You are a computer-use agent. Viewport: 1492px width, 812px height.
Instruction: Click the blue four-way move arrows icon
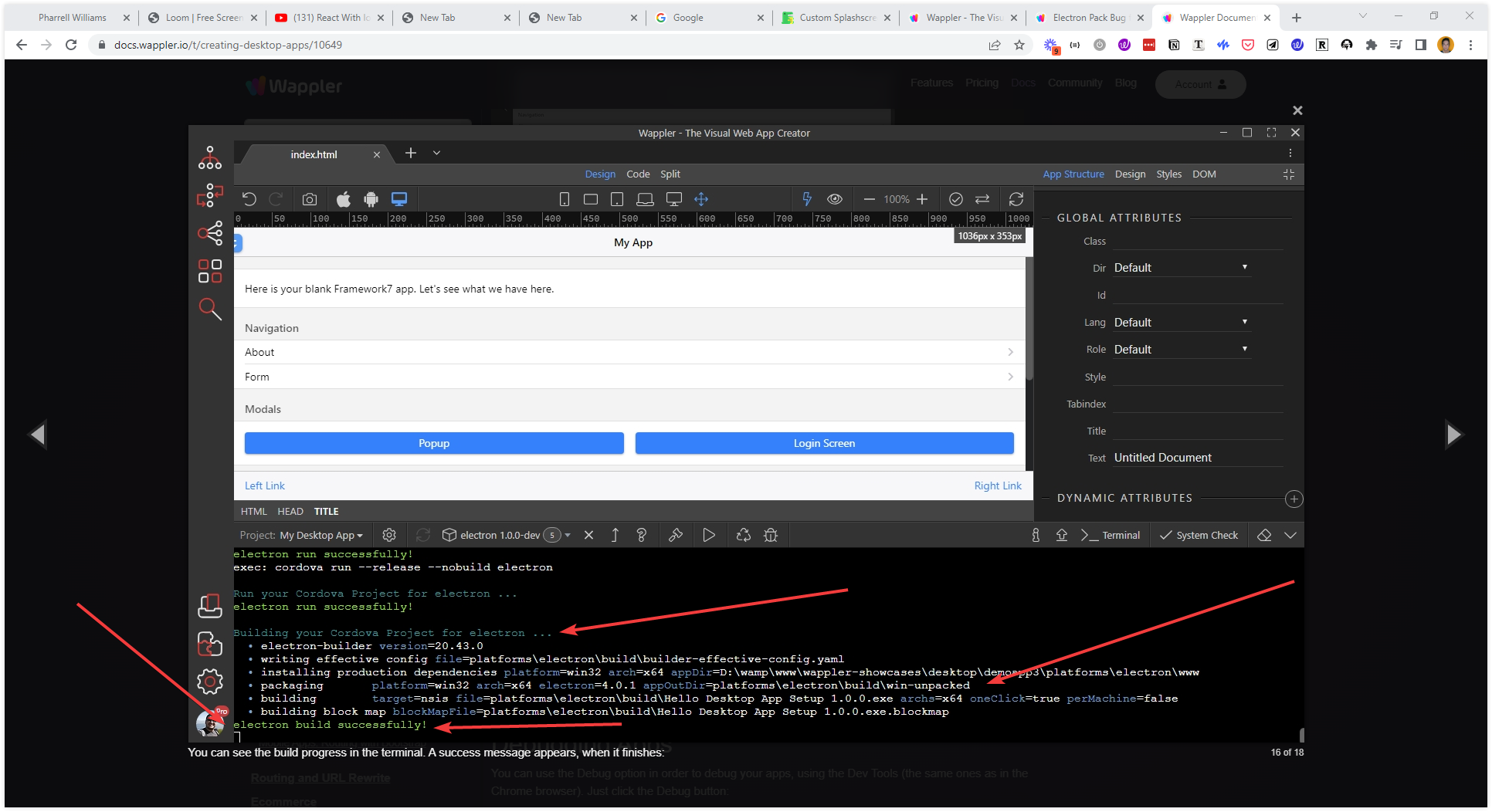[x=701, y=199]
